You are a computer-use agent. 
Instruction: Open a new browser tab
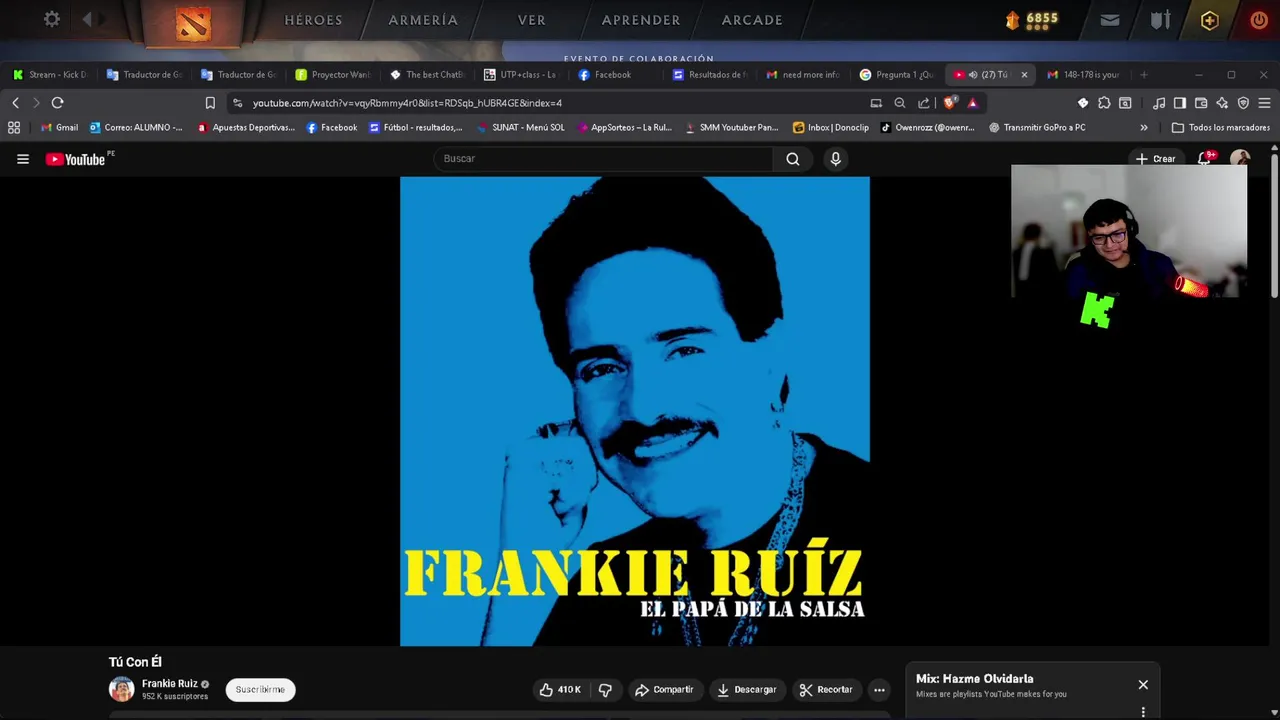pyautogui.click(x=1144, y=74)
